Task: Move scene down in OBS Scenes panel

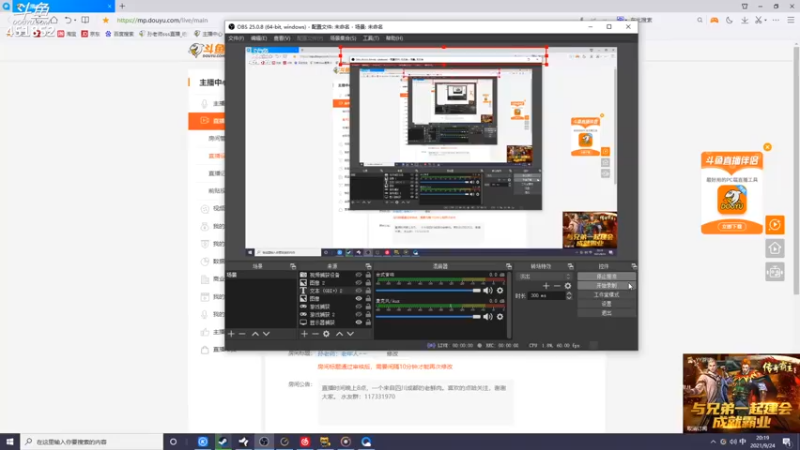Action: [266, 334]
